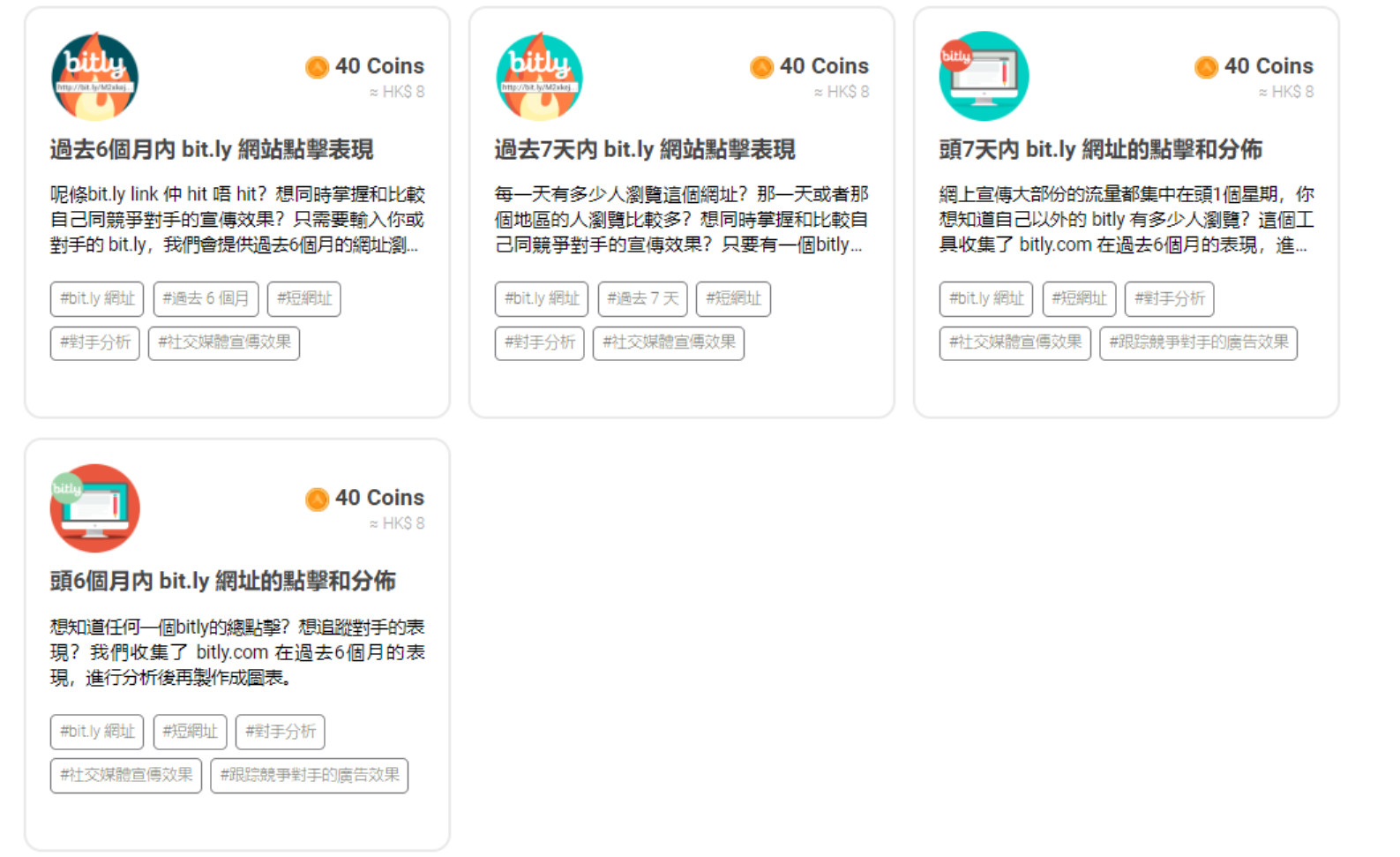Click description starting 網上宣傳大部份的流量
The width and height of the screenshot is (1400, 857).
(x=1127, y=220)
